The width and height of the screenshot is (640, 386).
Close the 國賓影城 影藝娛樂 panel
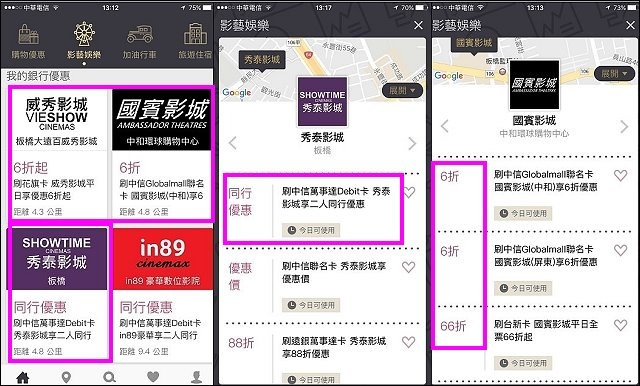[x=631, y=25]
